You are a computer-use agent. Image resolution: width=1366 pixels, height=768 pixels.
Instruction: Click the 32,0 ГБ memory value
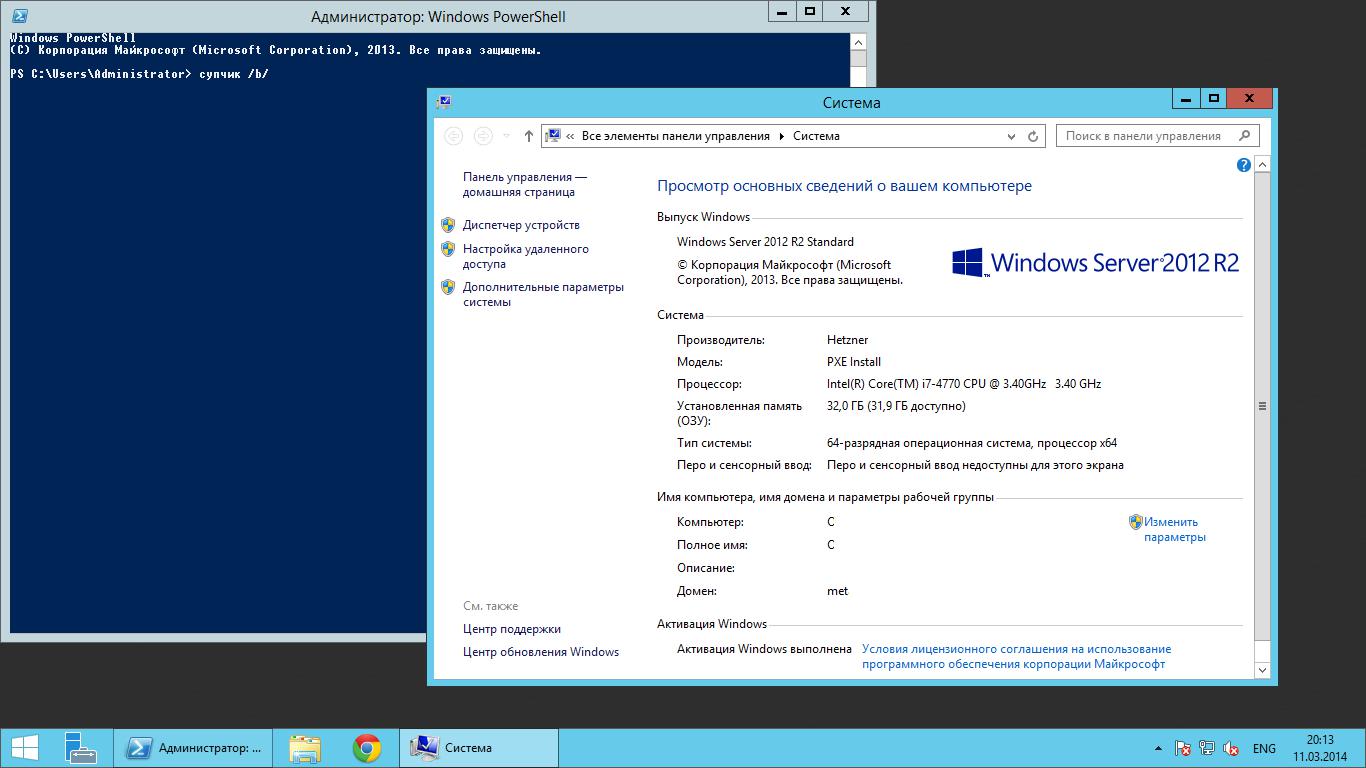coord(896,406)
